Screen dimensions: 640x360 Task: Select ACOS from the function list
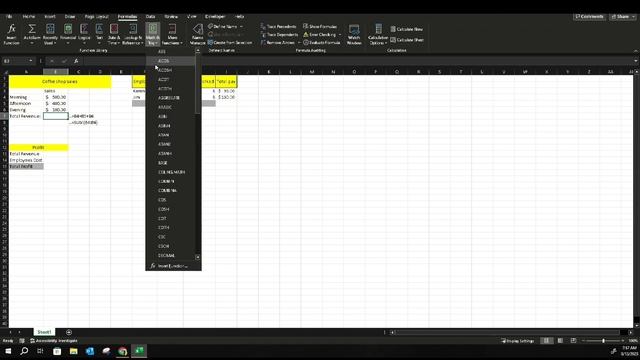170,61
